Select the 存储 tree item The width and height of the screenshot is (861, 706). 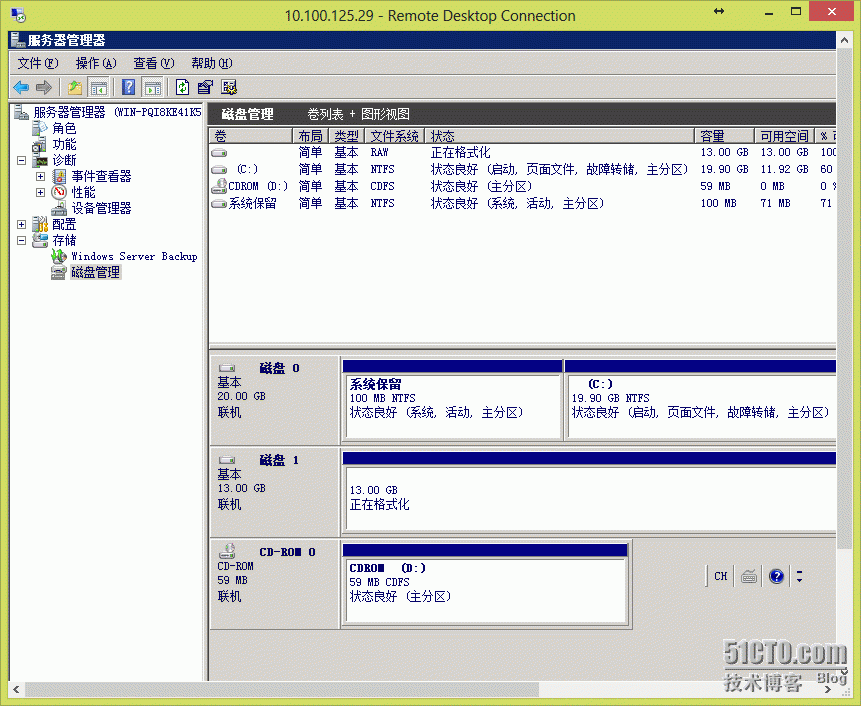[x=64, y=240]
